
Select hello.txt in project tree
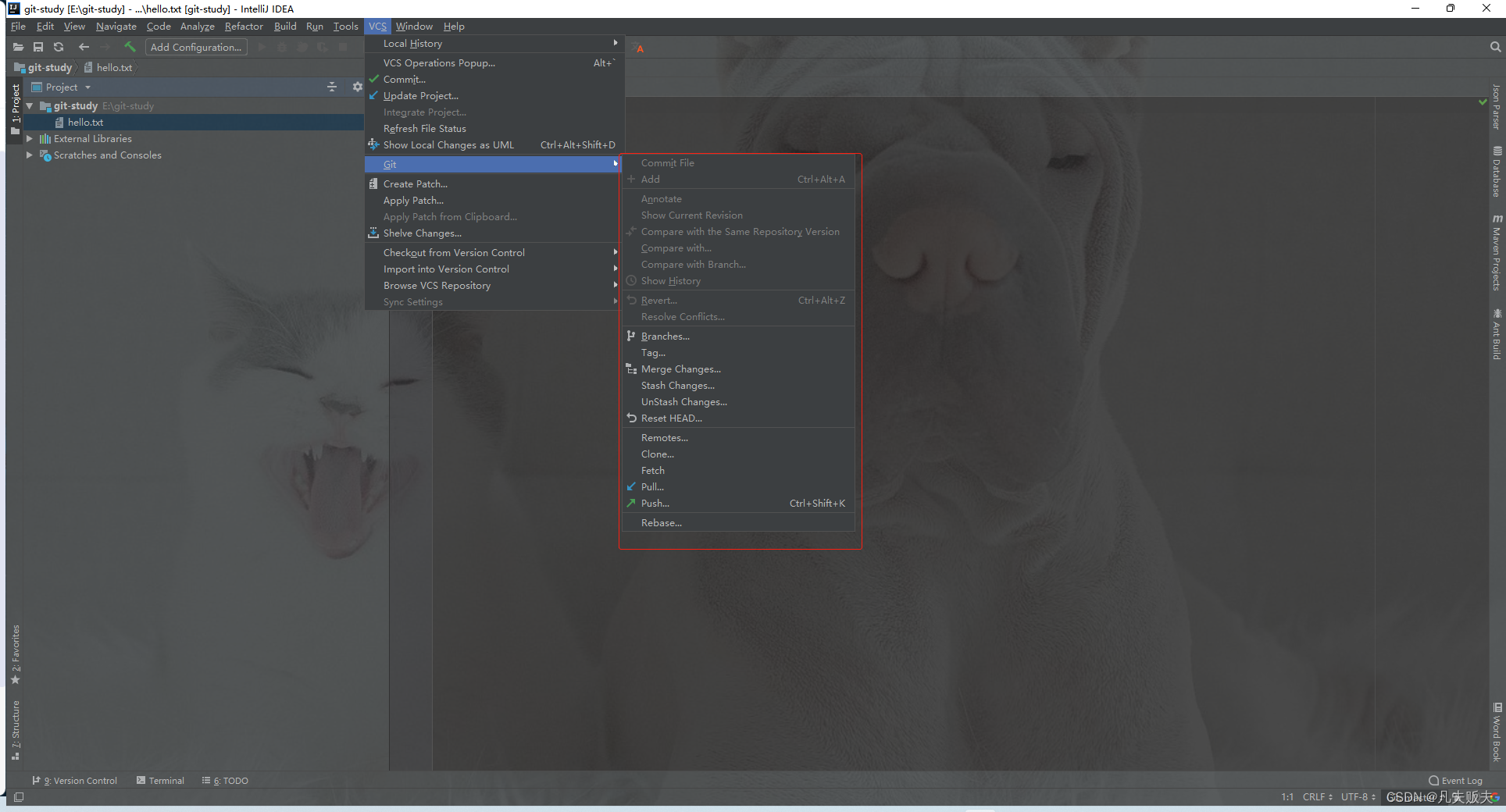point(85,122)
